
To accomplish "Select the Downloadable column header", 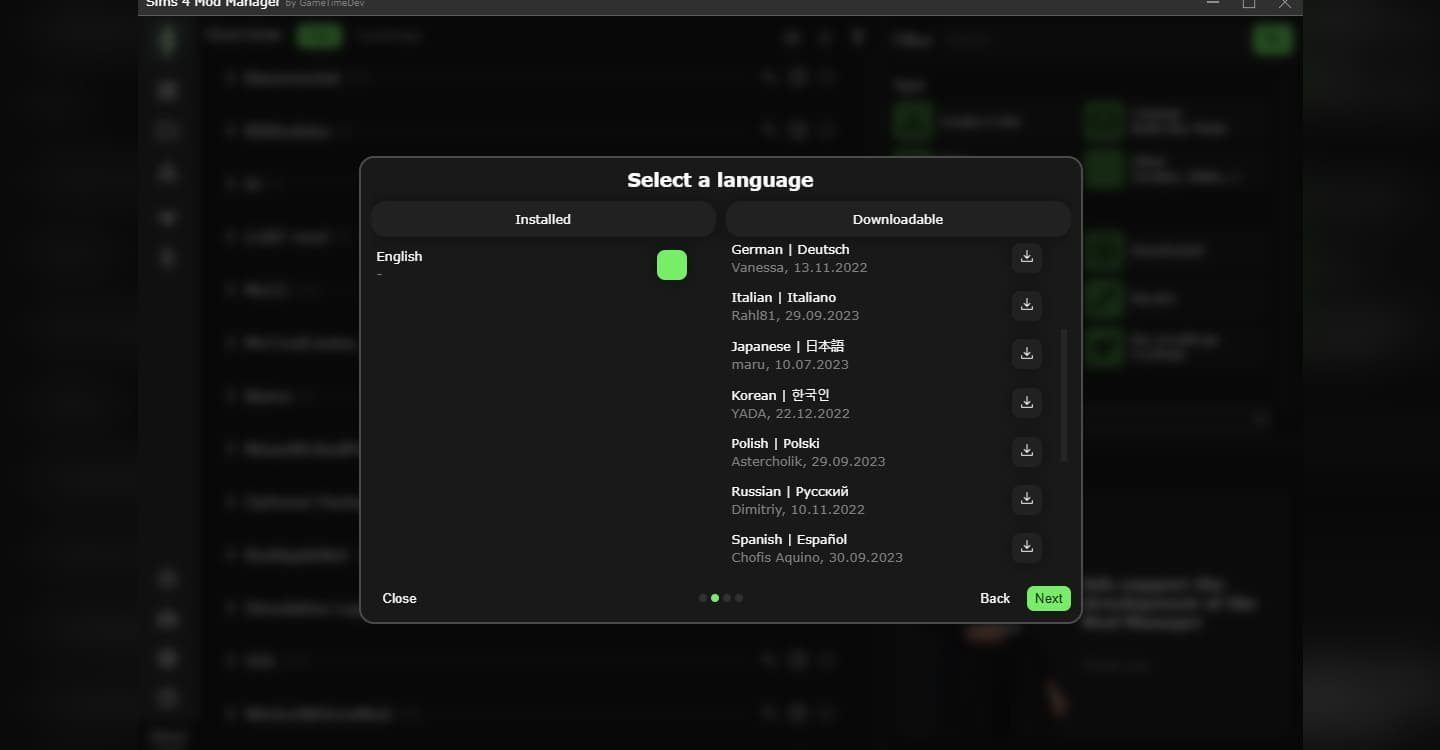I will [898, 219].
